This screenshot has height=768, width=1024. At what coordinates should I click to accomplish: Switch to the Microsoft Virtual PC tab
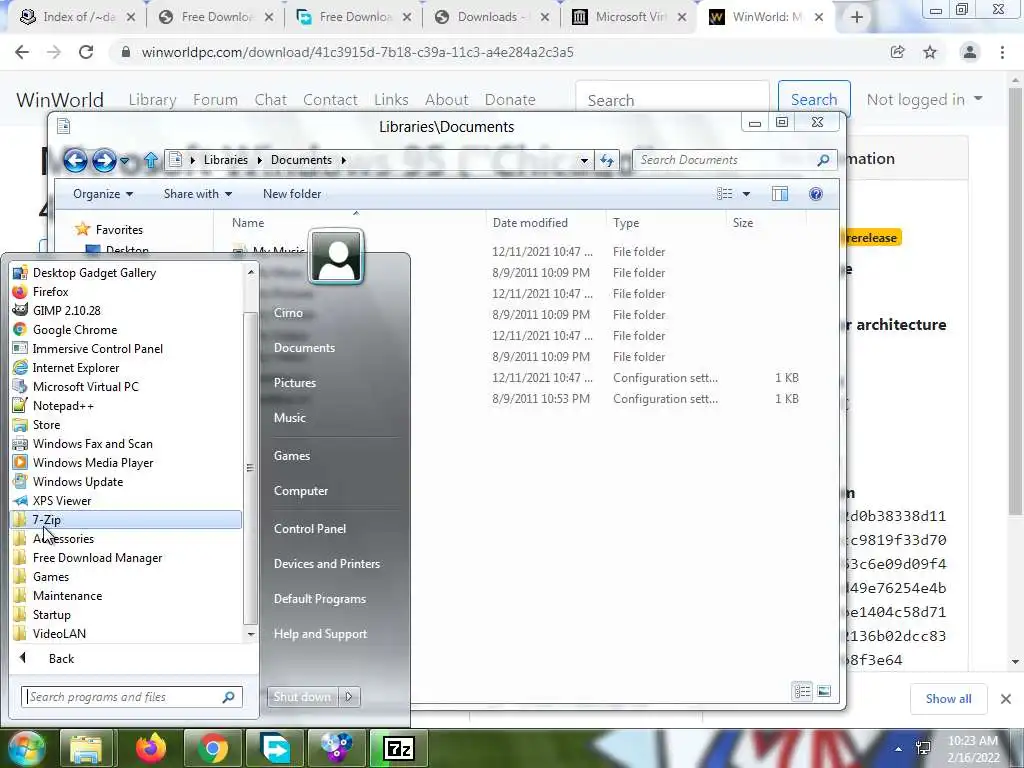click(629, 17)
